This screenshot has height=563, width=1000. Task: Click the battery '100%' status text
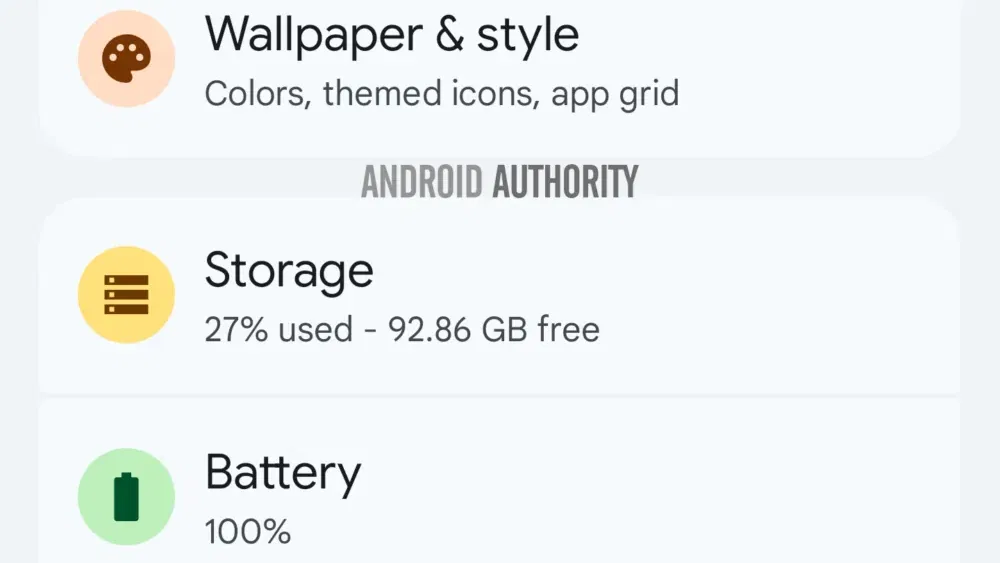pyautogui.click(x=247, y=532)
